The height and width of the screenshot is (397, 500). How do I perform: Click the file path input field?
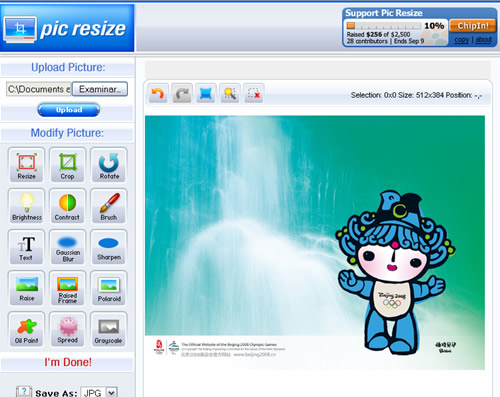tap(39, 89)
